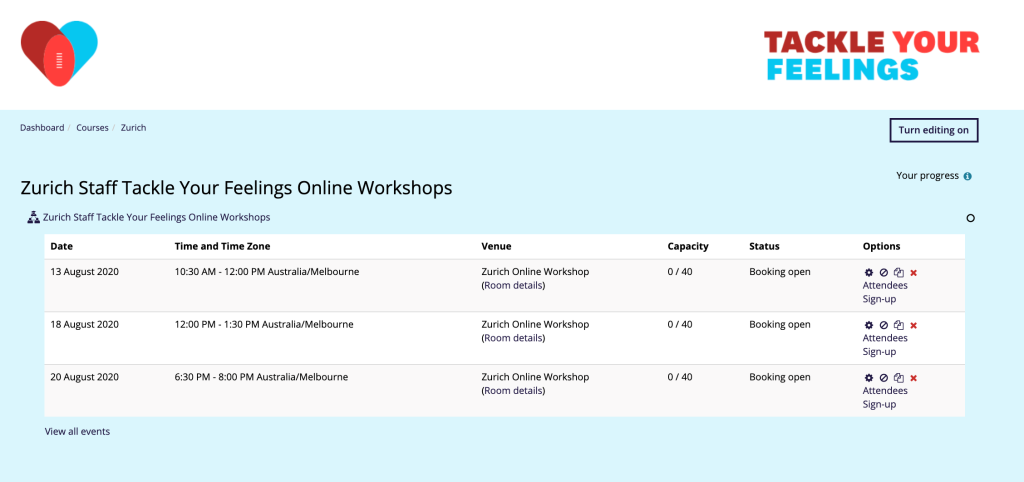Toggle the activity completion circle

(970, 218)
